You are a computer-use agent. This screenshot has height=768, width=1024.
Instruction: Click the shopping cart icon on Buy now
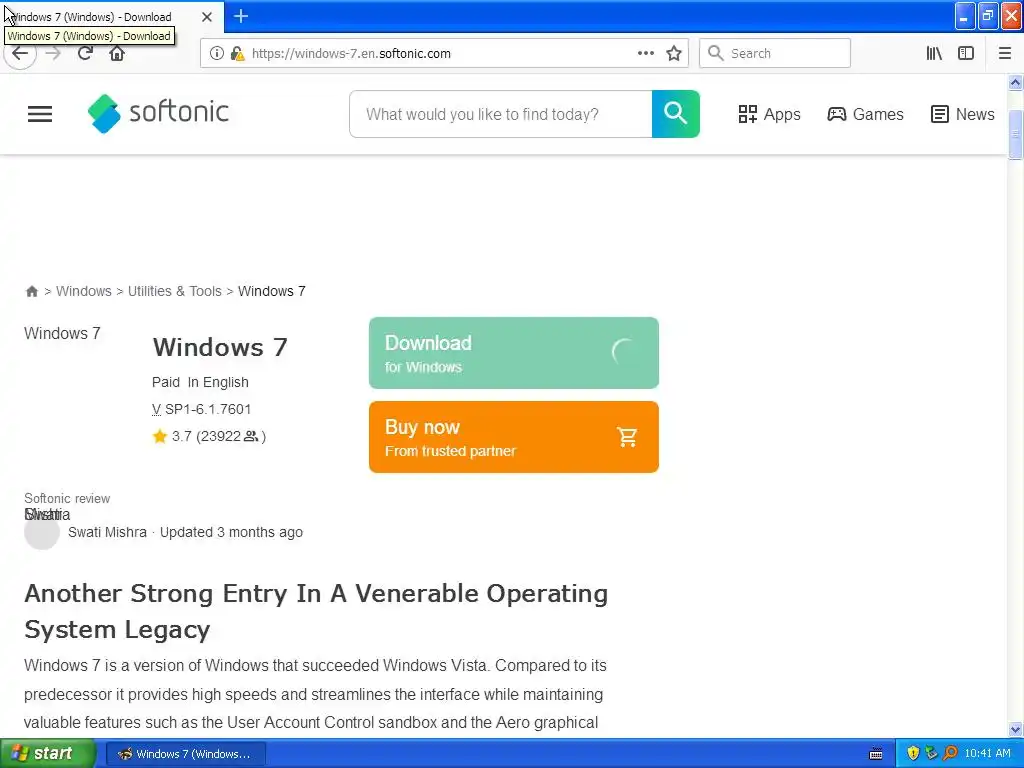pyautogui.click(x=627, y=437)
